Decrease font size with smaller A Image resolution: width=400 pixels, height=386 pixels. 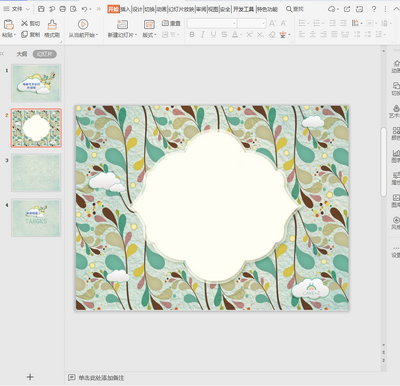[283, 23]
